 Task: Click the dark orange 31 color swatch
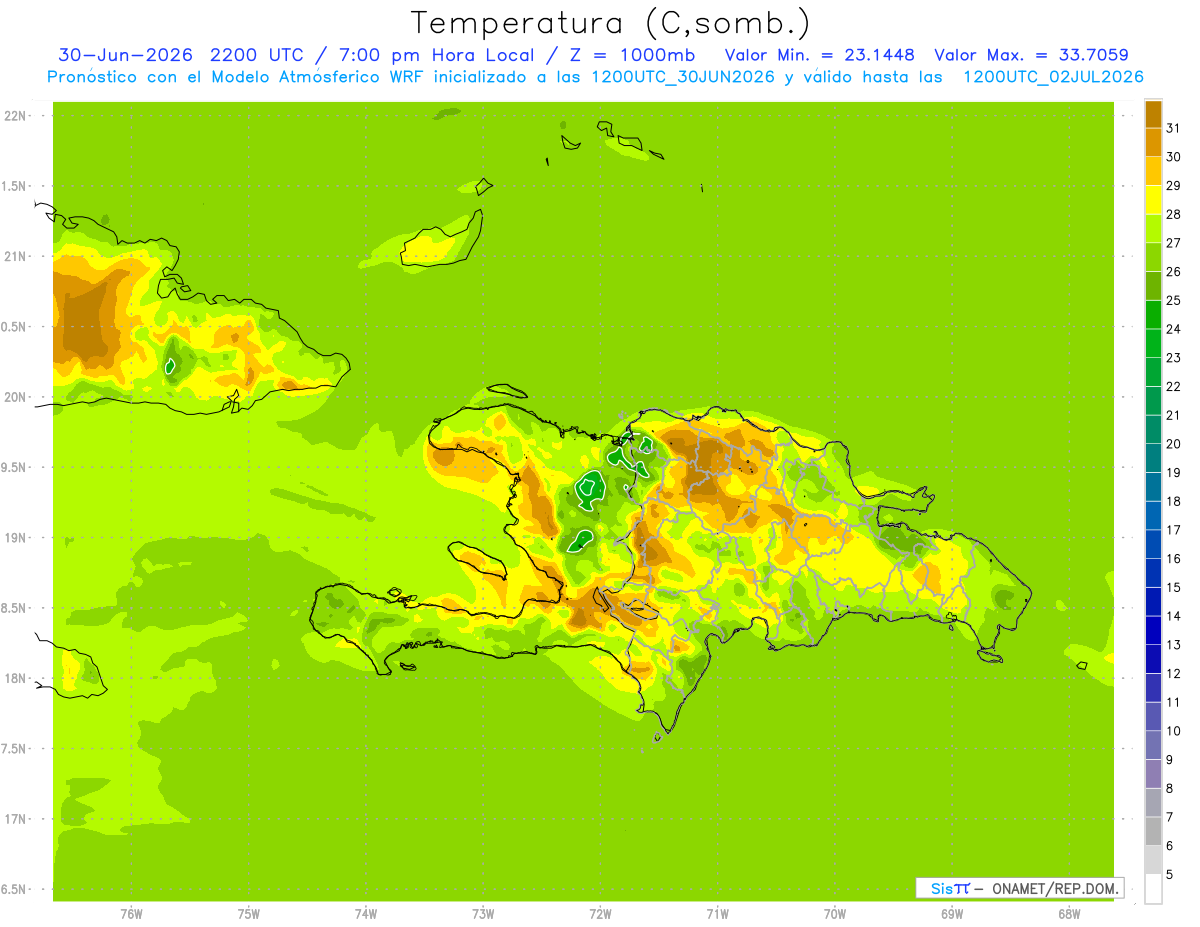tap(1153, 115)
